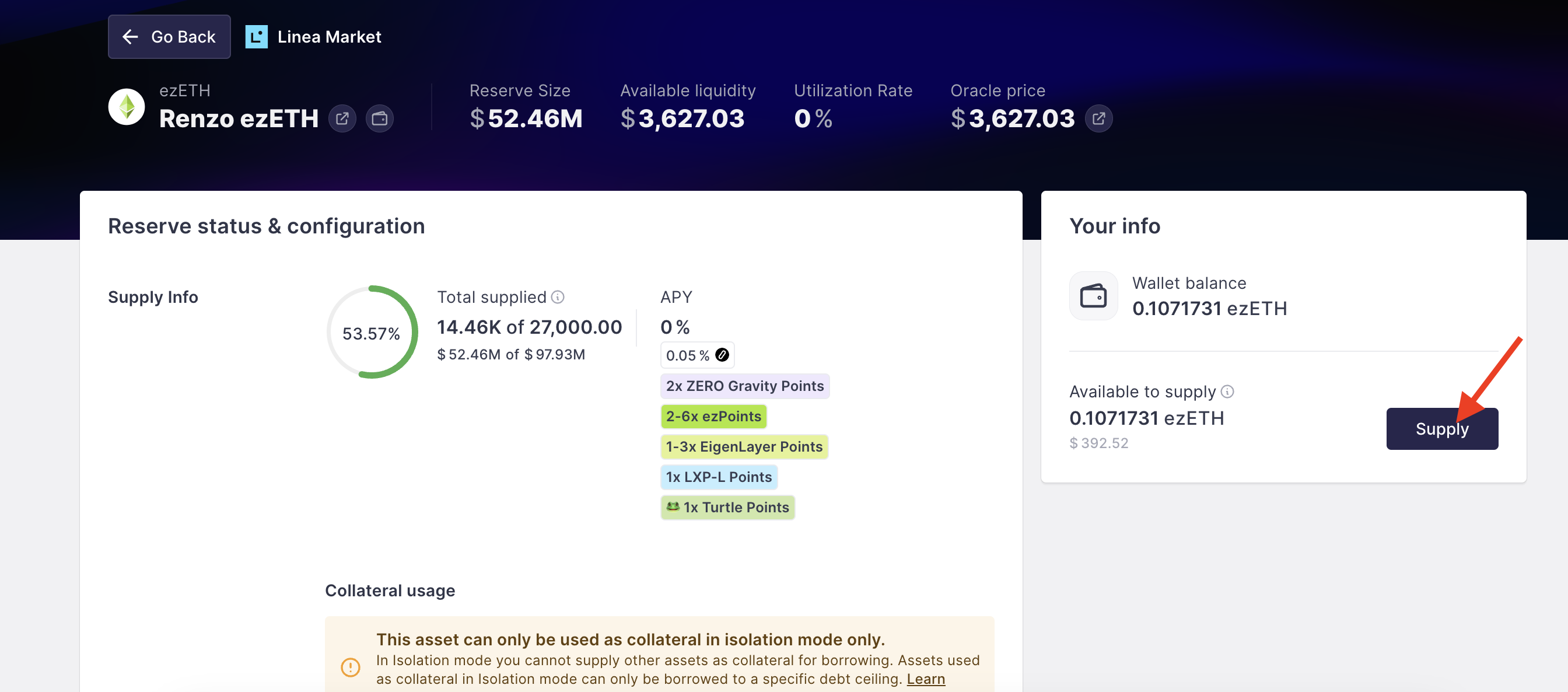Click the 1-3x EigenLayer Points tag

coord(744,447)
